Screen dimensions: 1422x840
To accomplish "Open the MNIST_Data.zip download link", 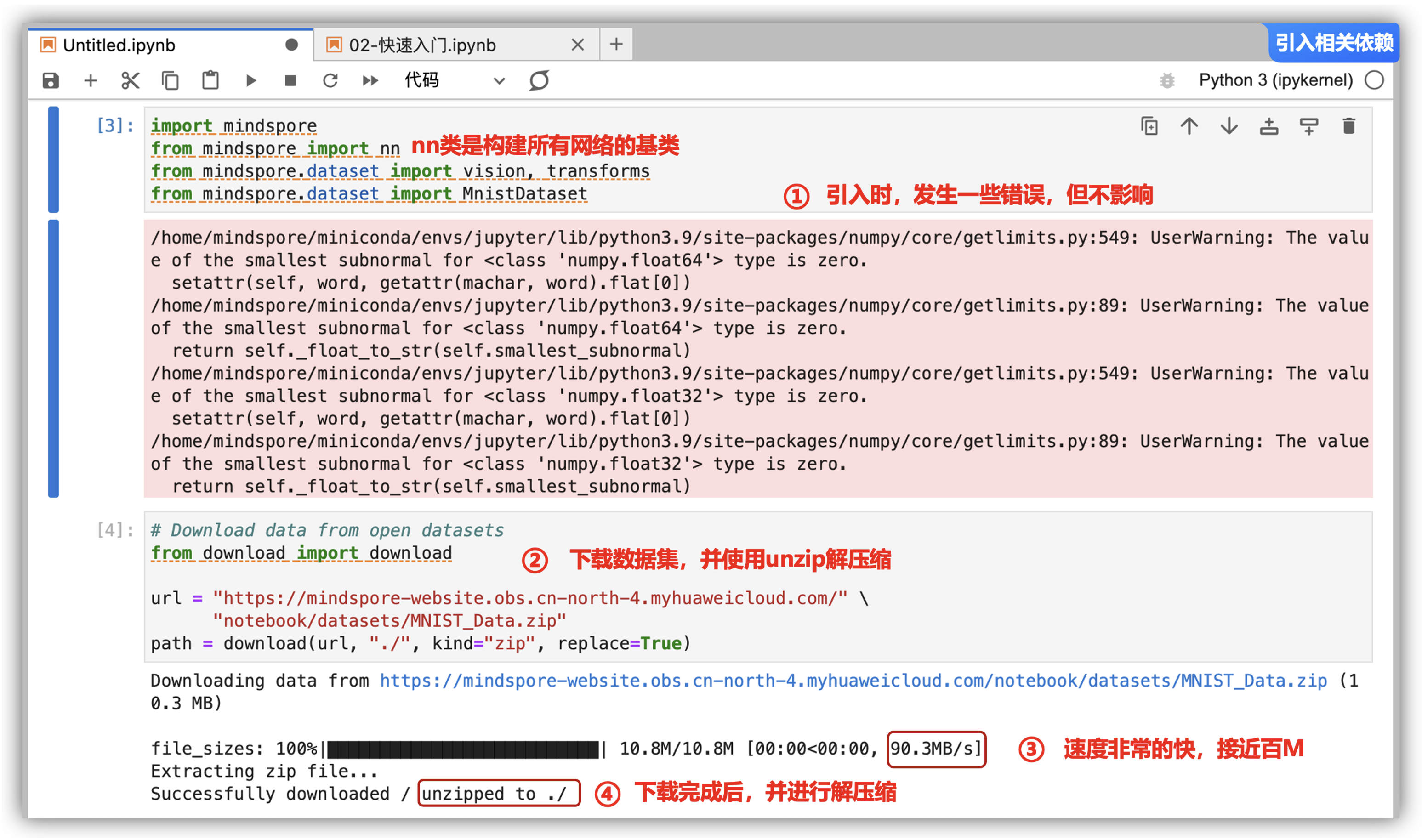I will (x=853, y=681).
